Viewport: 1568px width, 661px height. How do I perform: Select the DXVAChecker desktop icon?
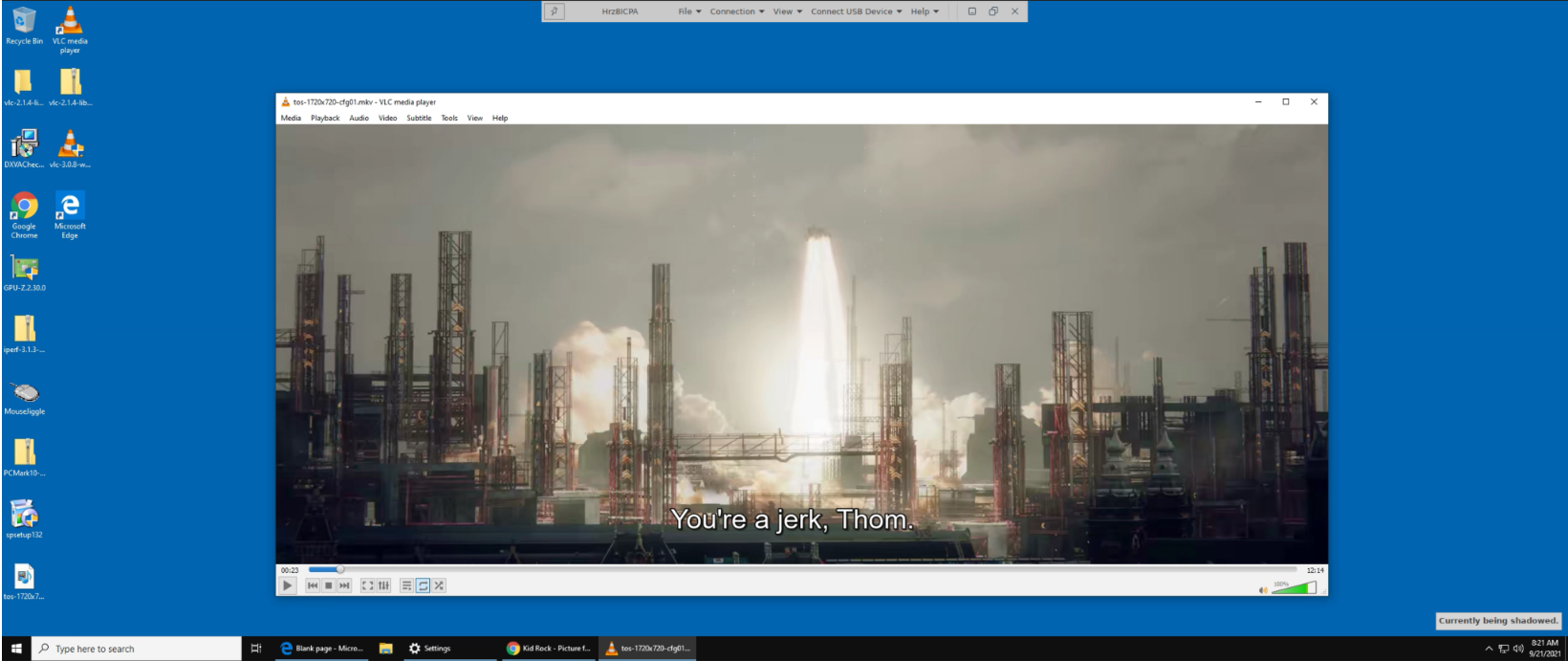24,149
